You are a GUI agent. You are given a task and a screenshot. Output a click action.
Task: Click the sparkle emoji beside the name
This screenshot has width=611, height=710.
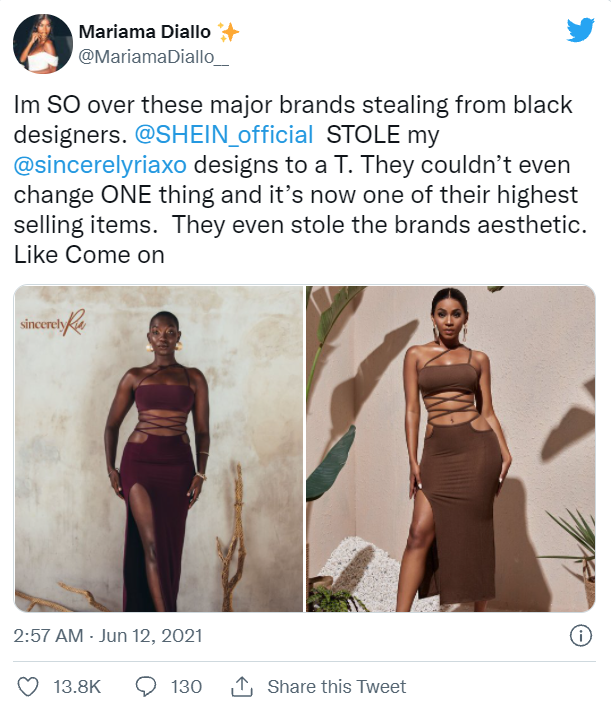[228, 32]
